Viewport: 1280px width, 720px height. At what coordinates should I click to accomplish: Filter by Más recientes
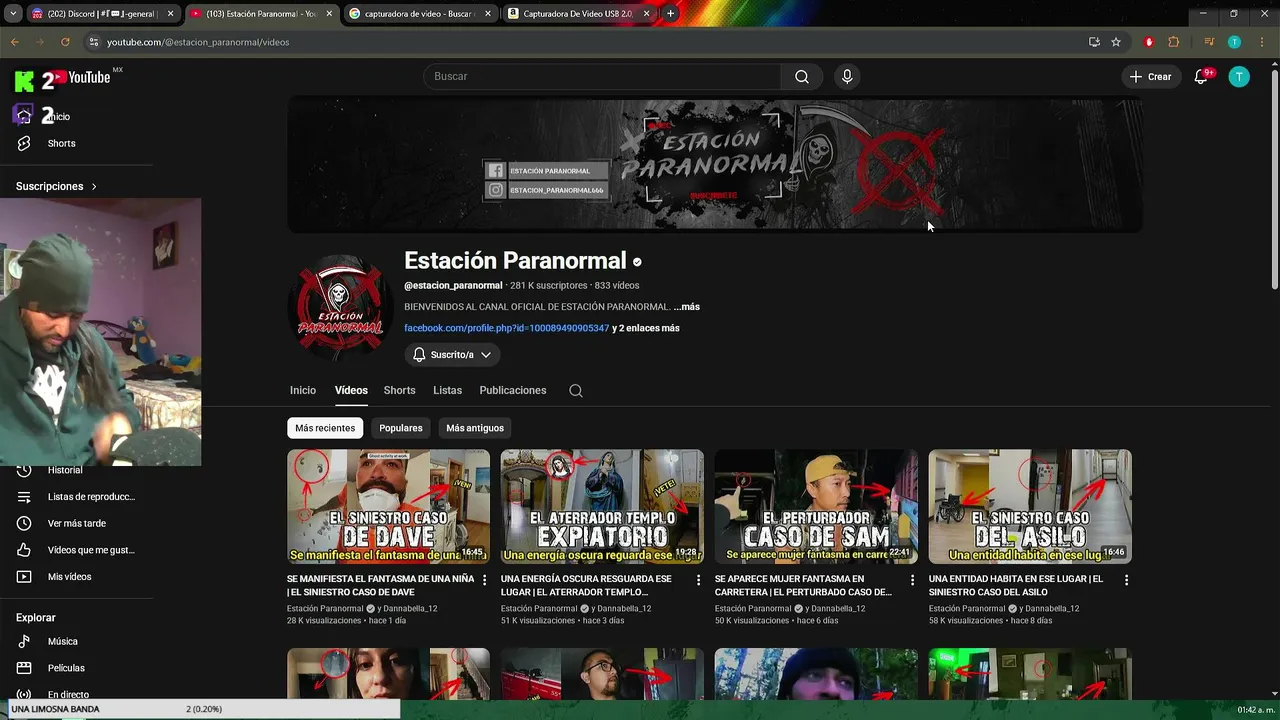click(x=325, y=428)
